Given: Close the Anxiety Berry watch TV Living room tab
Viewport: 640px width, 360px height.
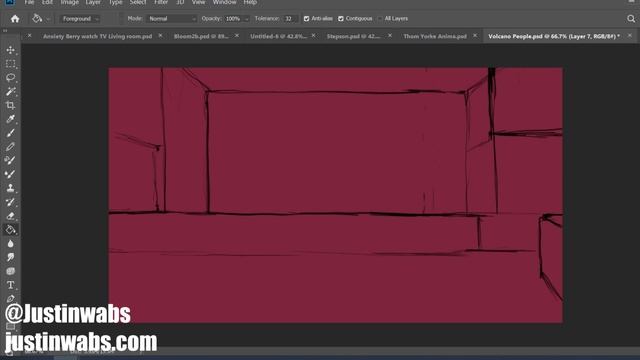Looking at the screenshot, I should 160,36.
